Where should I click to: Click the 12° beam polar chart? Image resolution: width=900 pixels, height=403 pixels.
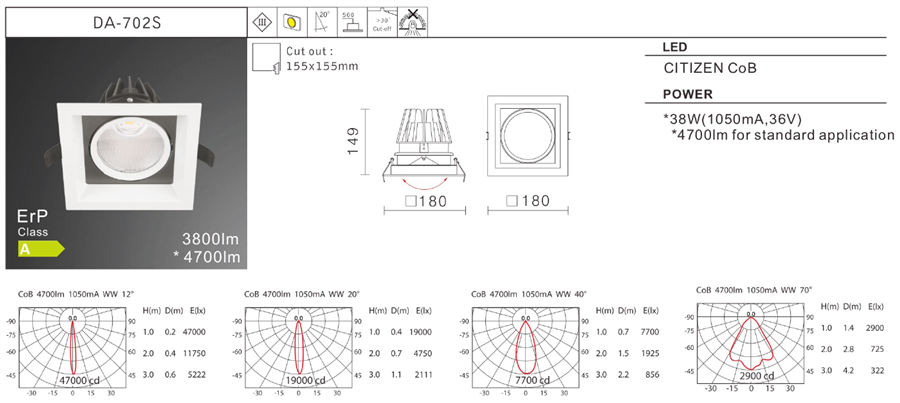point(72,350)
